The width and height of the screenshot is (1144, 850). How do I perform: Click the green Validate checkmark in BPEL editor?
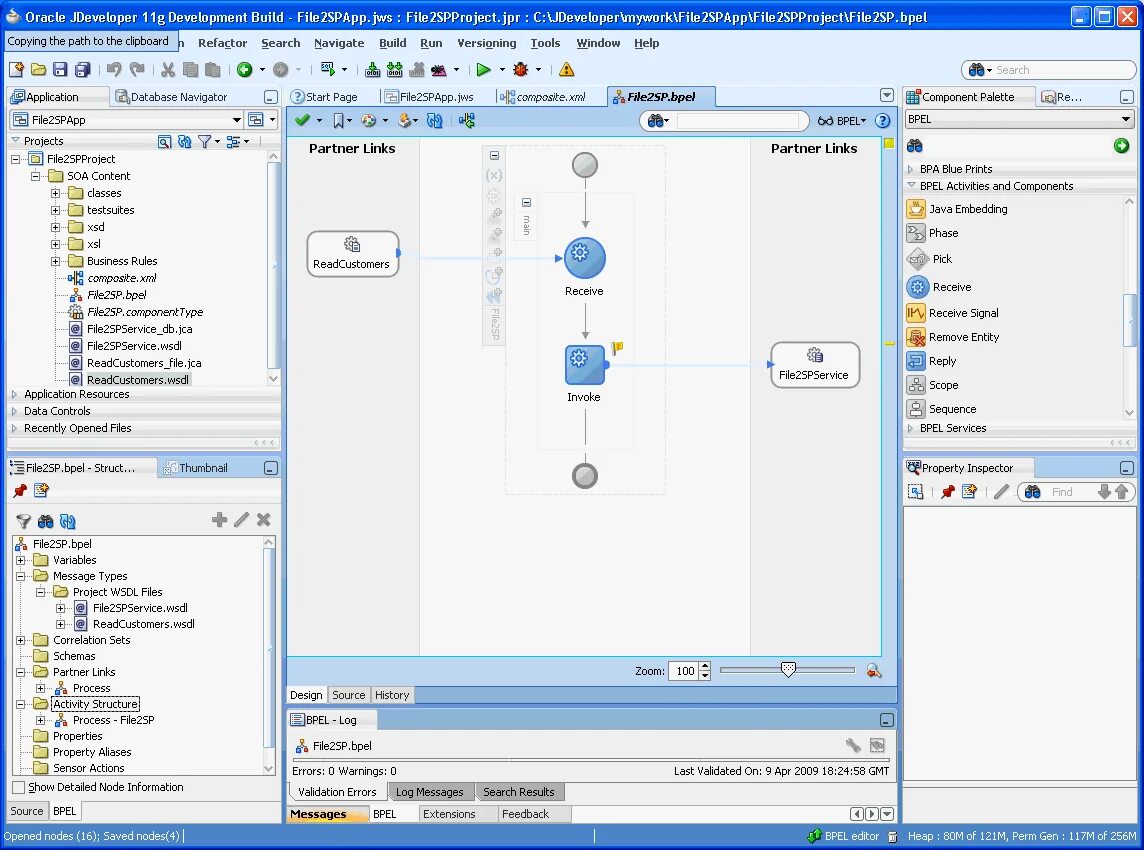302,120
